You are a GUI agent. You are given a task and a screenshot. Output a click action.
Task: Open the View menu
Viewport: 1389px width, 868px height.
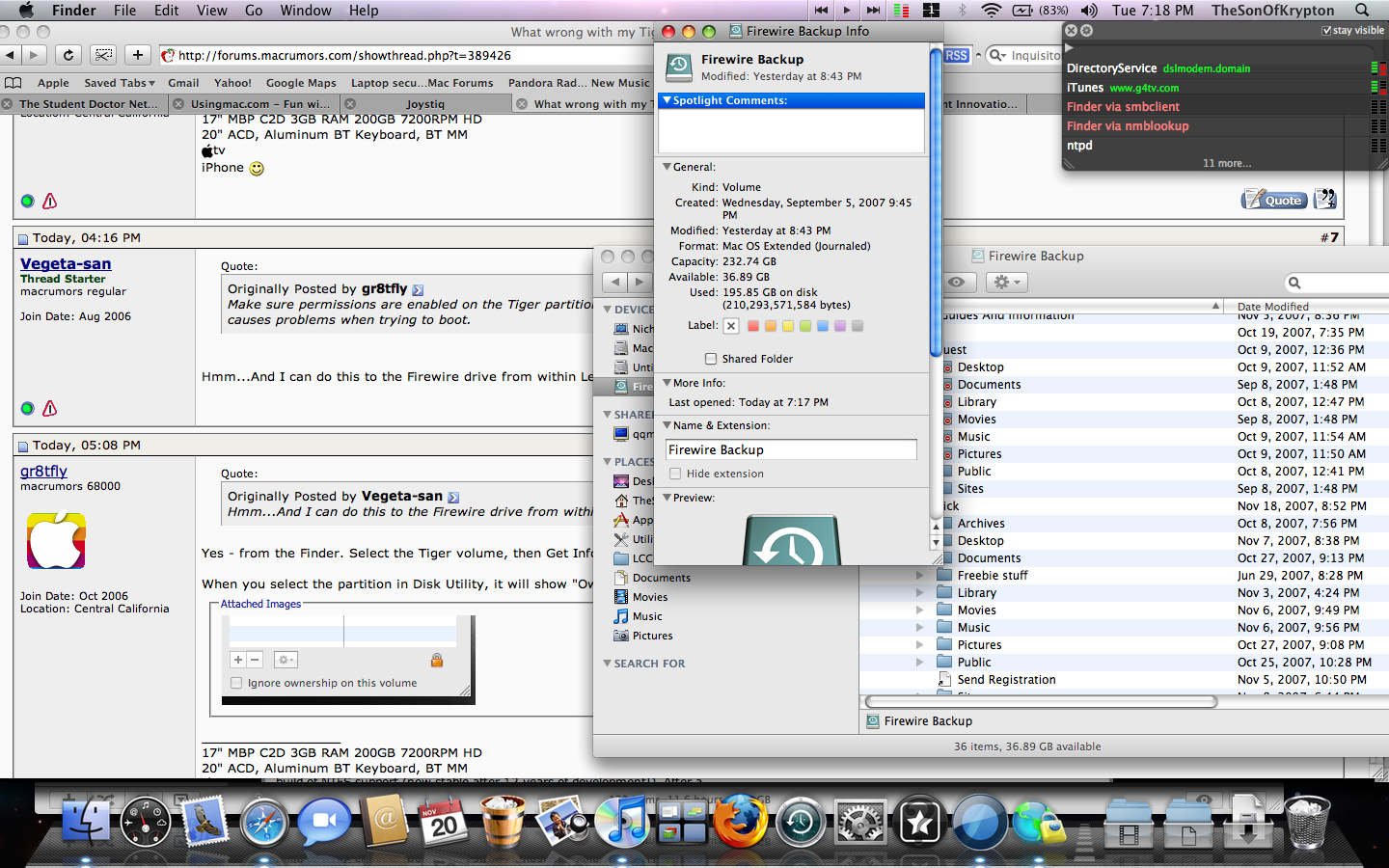[212, 11]
